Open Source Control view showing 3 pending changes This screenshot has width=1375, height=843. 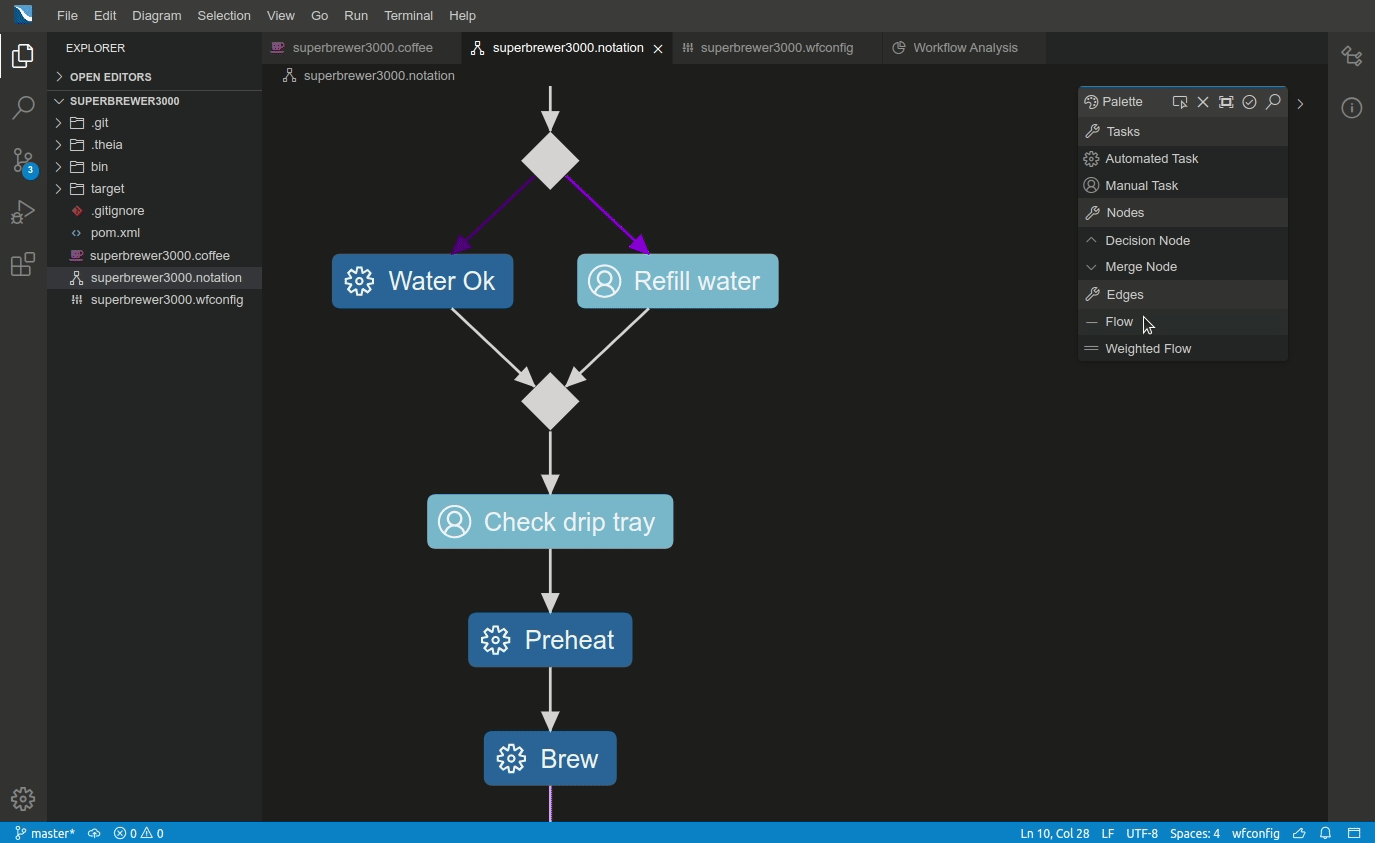click(22, 160)
